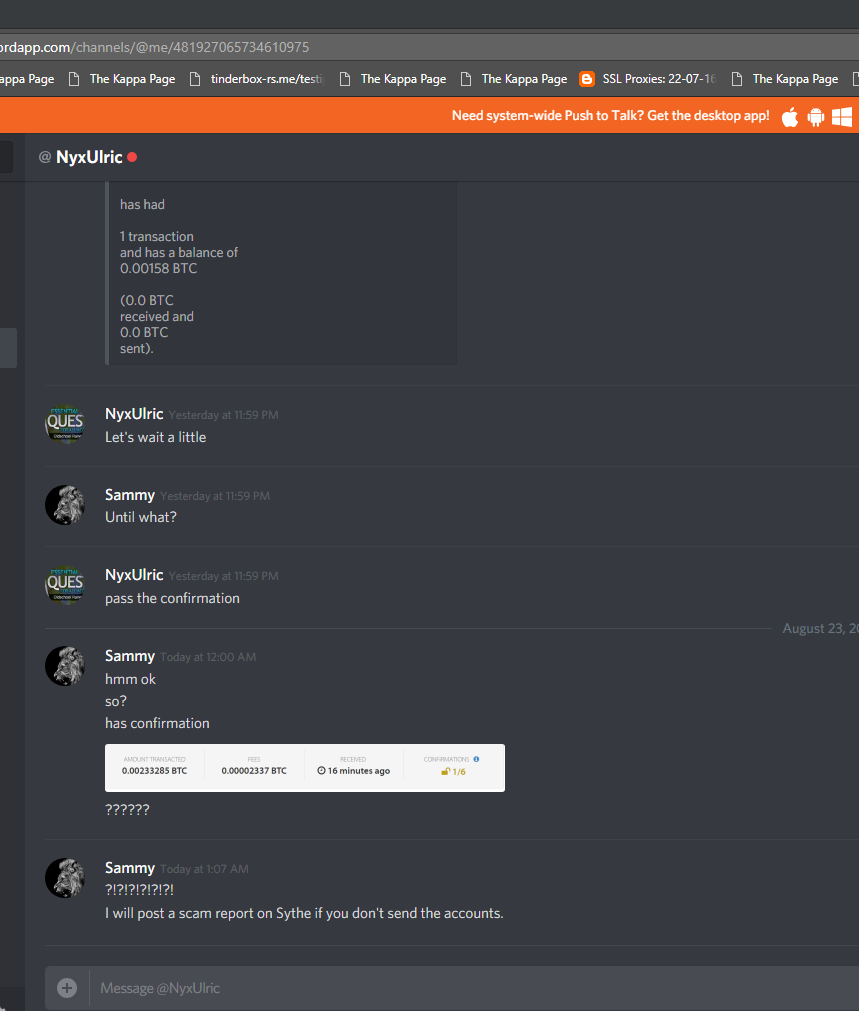Viewport: 859px width, 1011px height.
Task: Click the SSL Proxies Blogger bookmark icon
Action: (x=586, y=79)
